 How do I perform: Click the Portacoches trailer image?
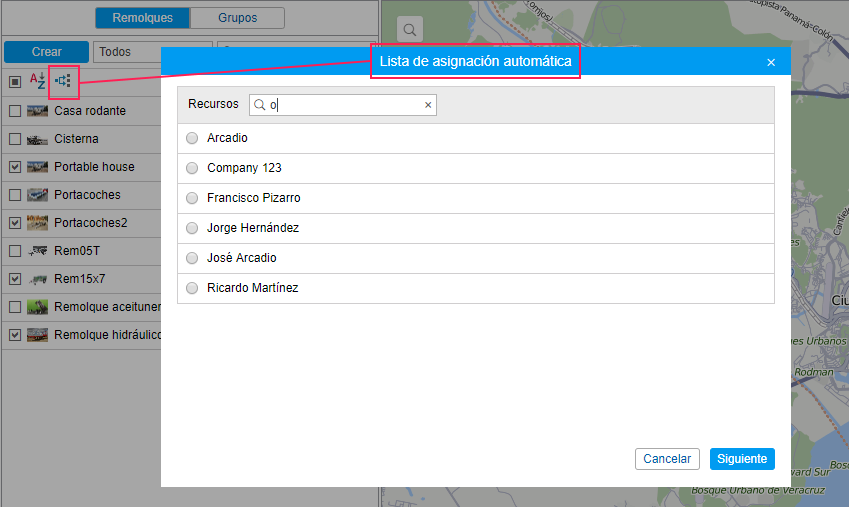(x=37, y=195)
